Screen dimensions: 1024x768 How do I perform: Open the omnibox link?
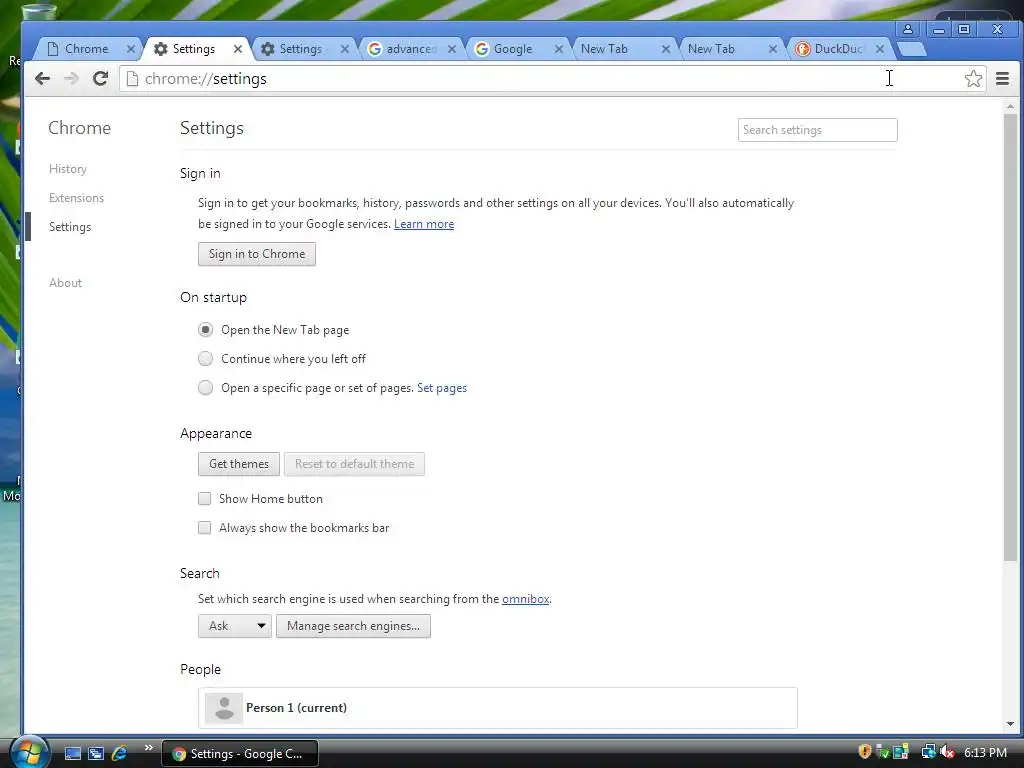(526, 599)
